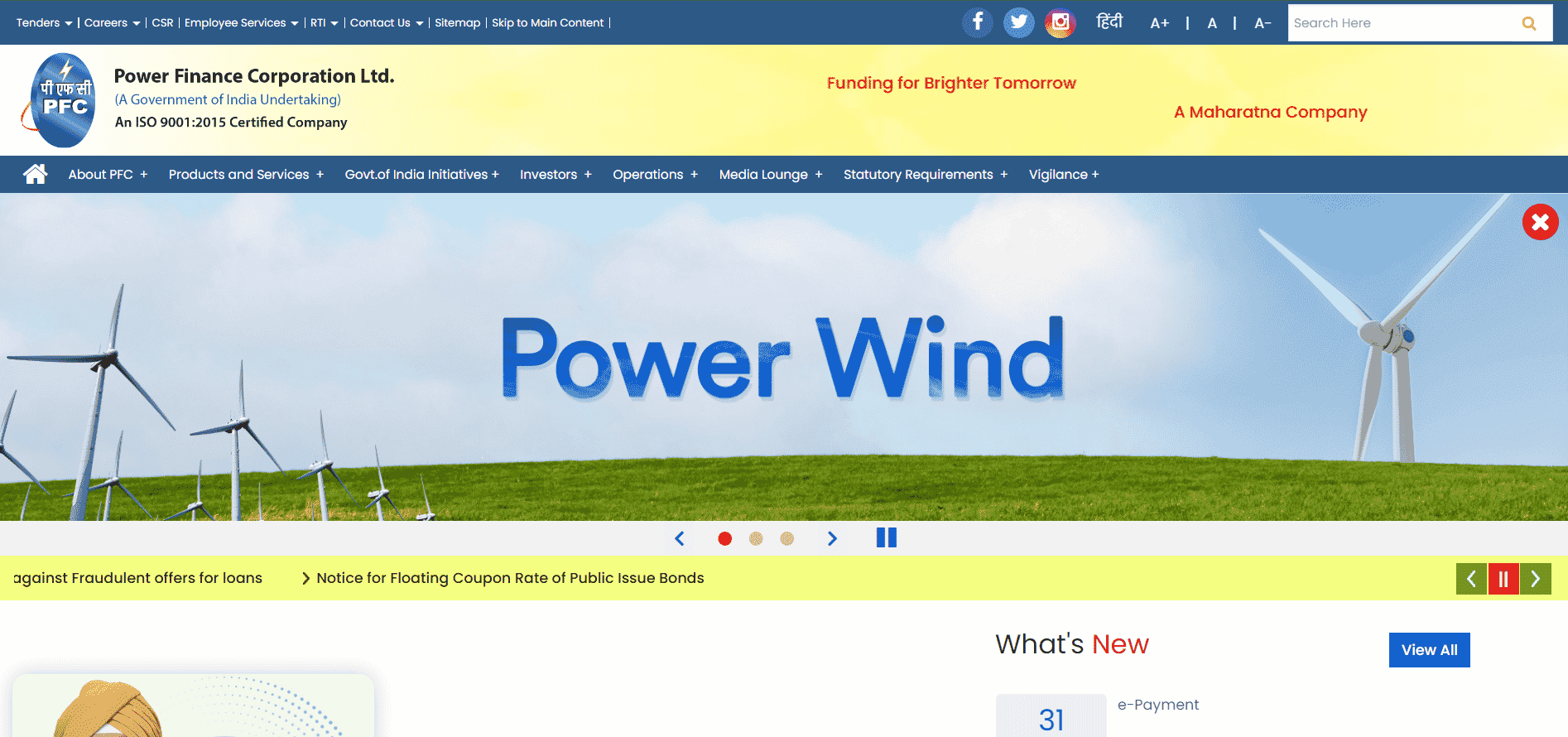Show next news ticker item
1568x737 pixels.
[1536, 579]
